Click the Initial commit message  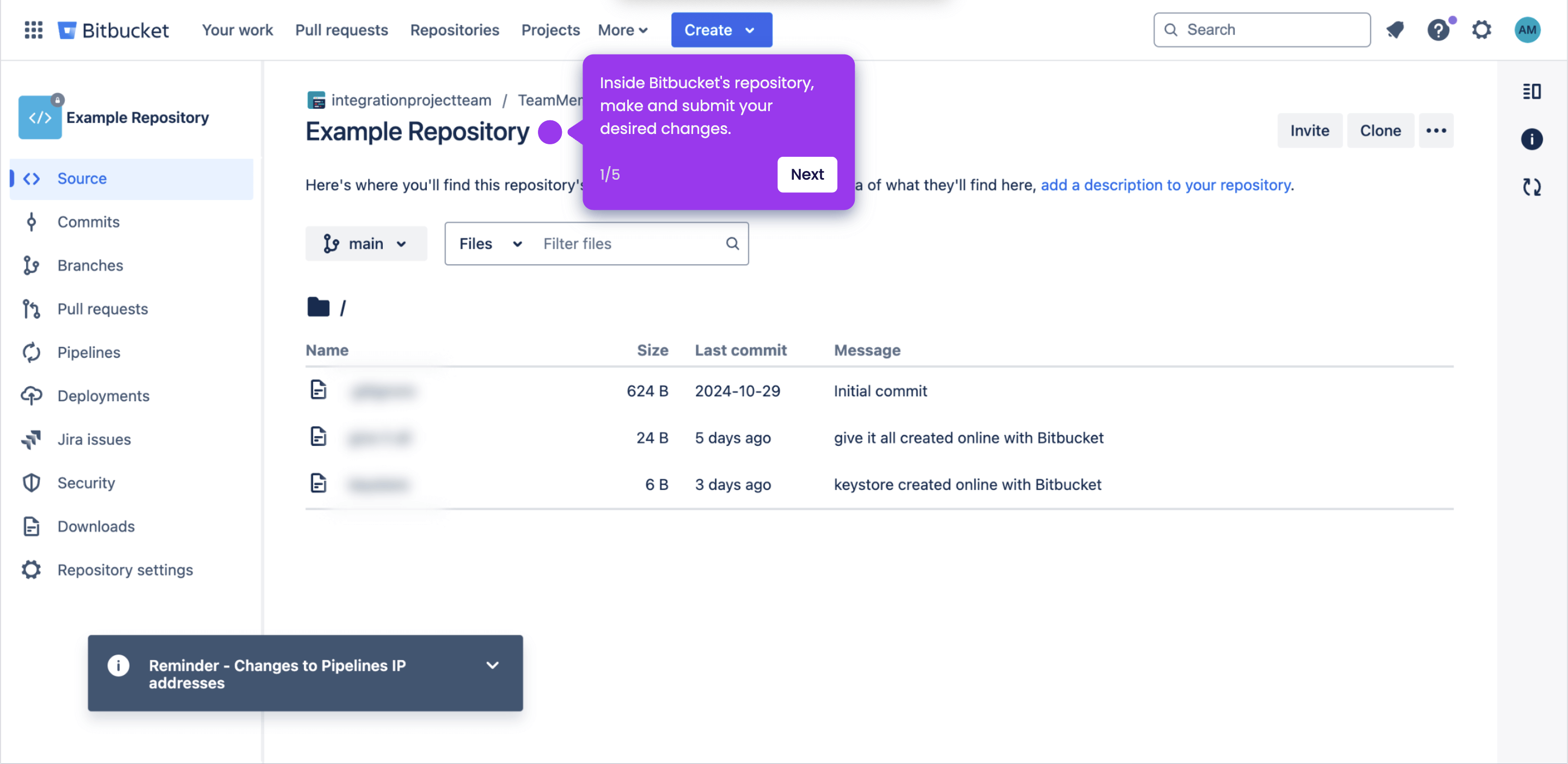tap(880, 391)
